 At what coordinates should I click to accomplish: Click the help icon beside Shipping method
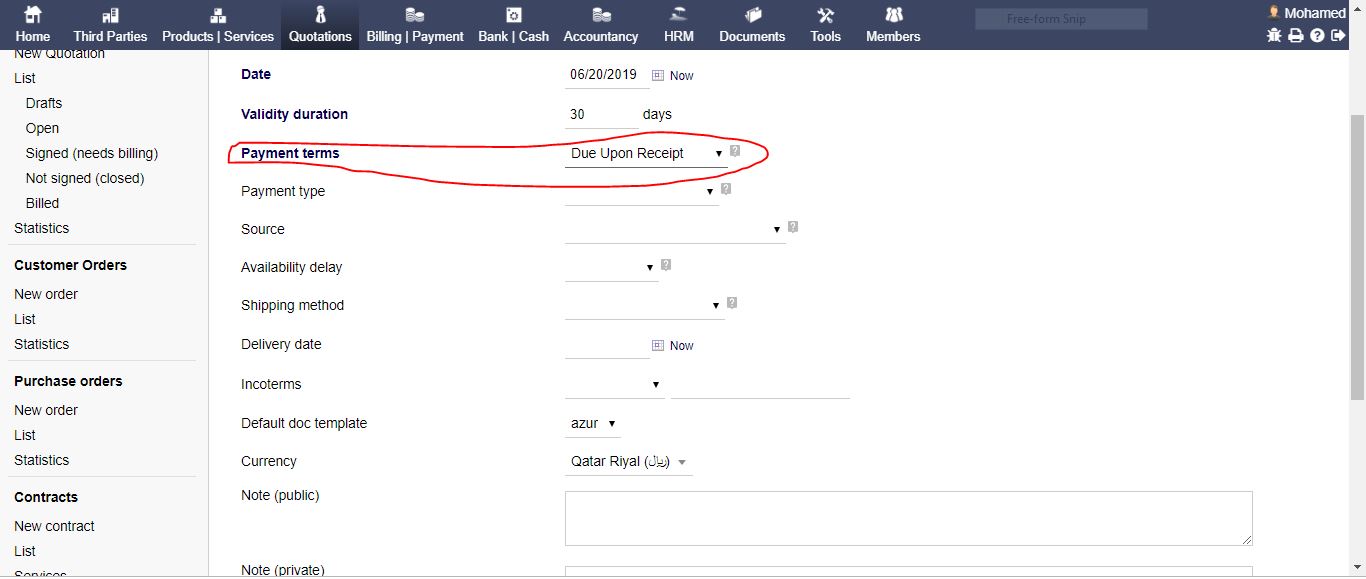[x=732, y=302]
